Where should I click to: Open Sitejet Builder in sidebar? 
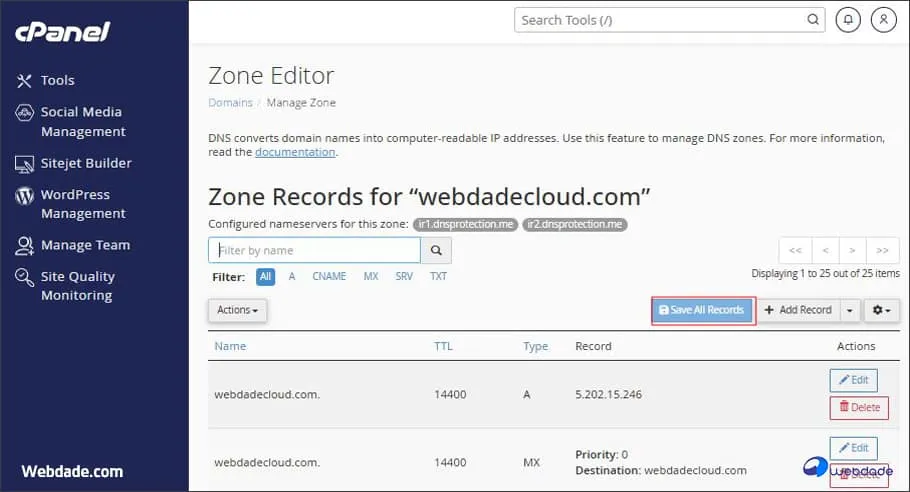85,163
